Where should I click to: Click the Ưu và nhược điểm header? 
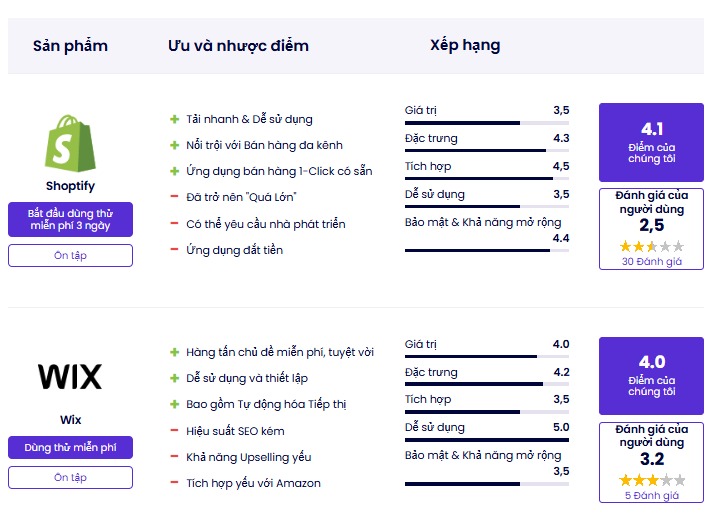[x=238, y=46]
